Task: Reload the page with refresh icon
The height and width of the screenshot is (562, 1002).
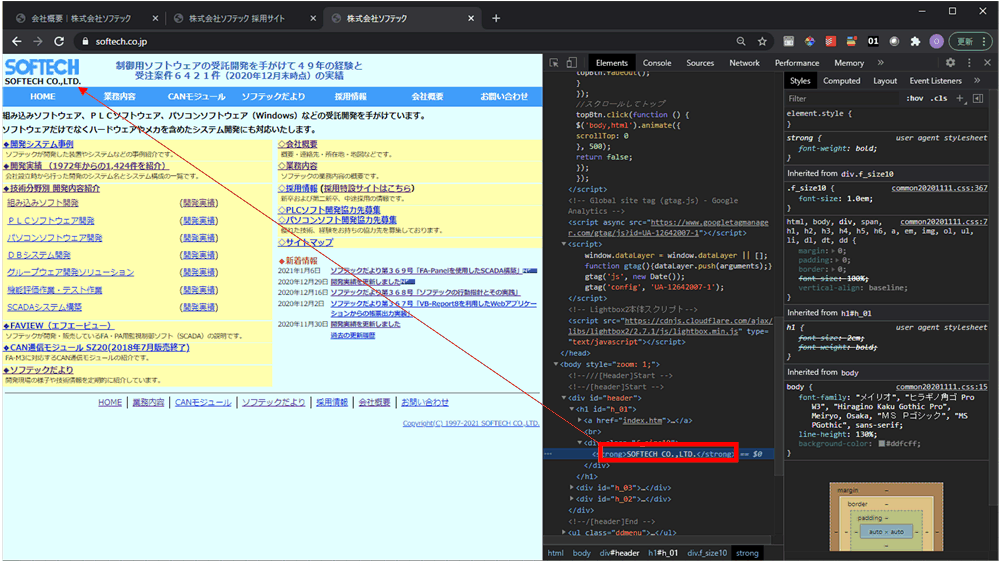Action: click(59, 42)
